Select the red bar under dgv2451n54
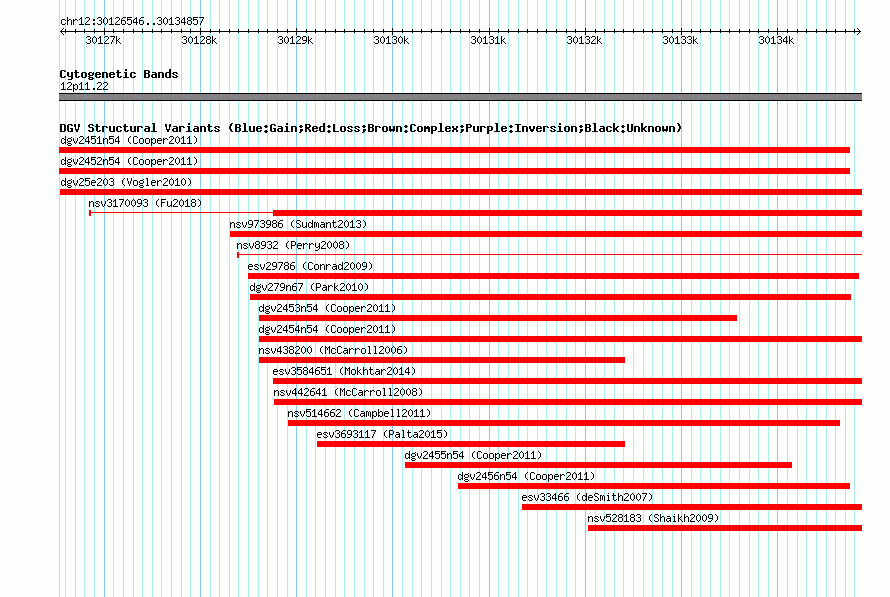The height and width of the screenshot is (597, 890). pos(455,150)
